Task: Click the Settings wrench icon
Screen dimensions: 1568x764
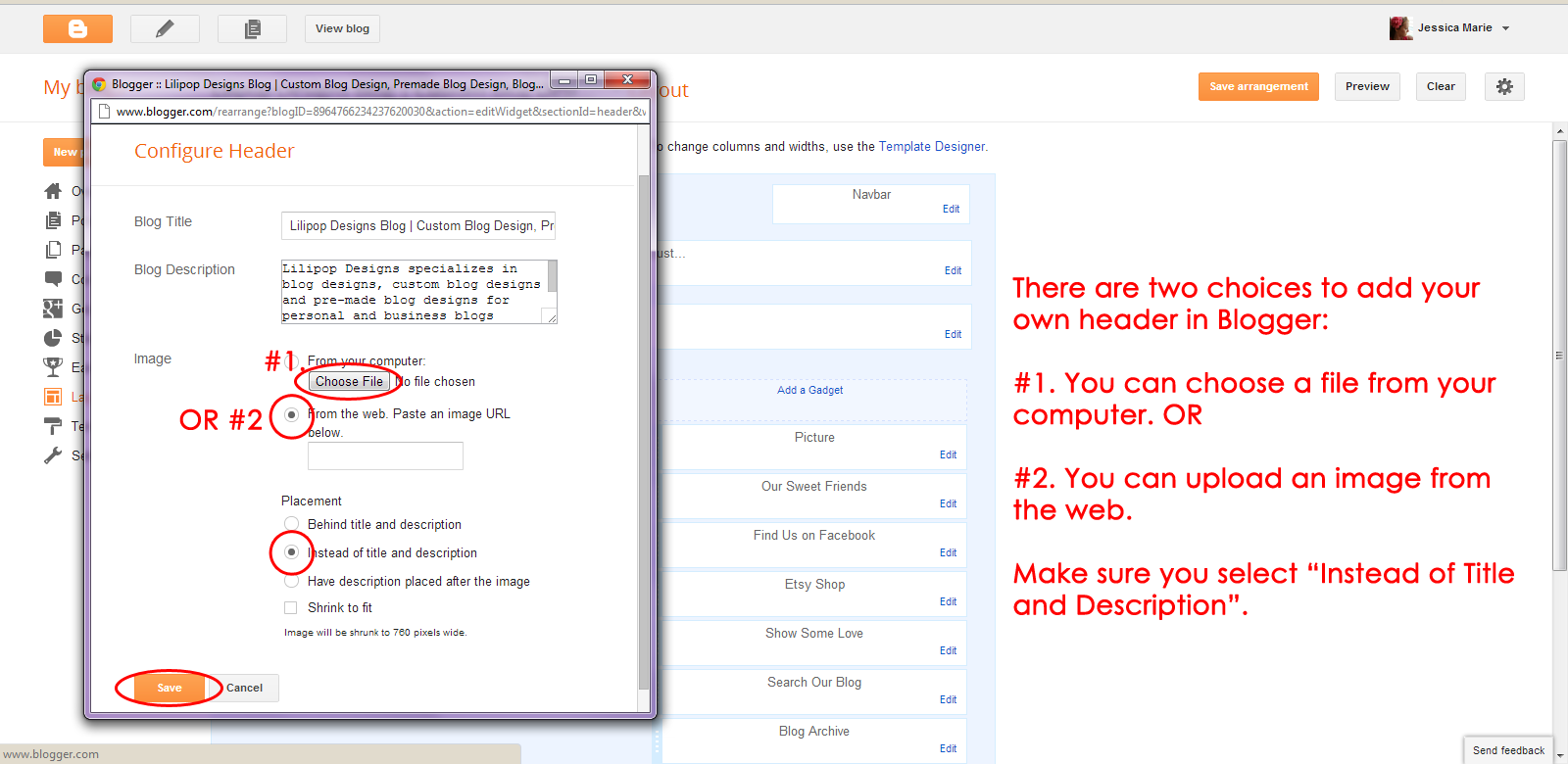Action: click(53, 455)
